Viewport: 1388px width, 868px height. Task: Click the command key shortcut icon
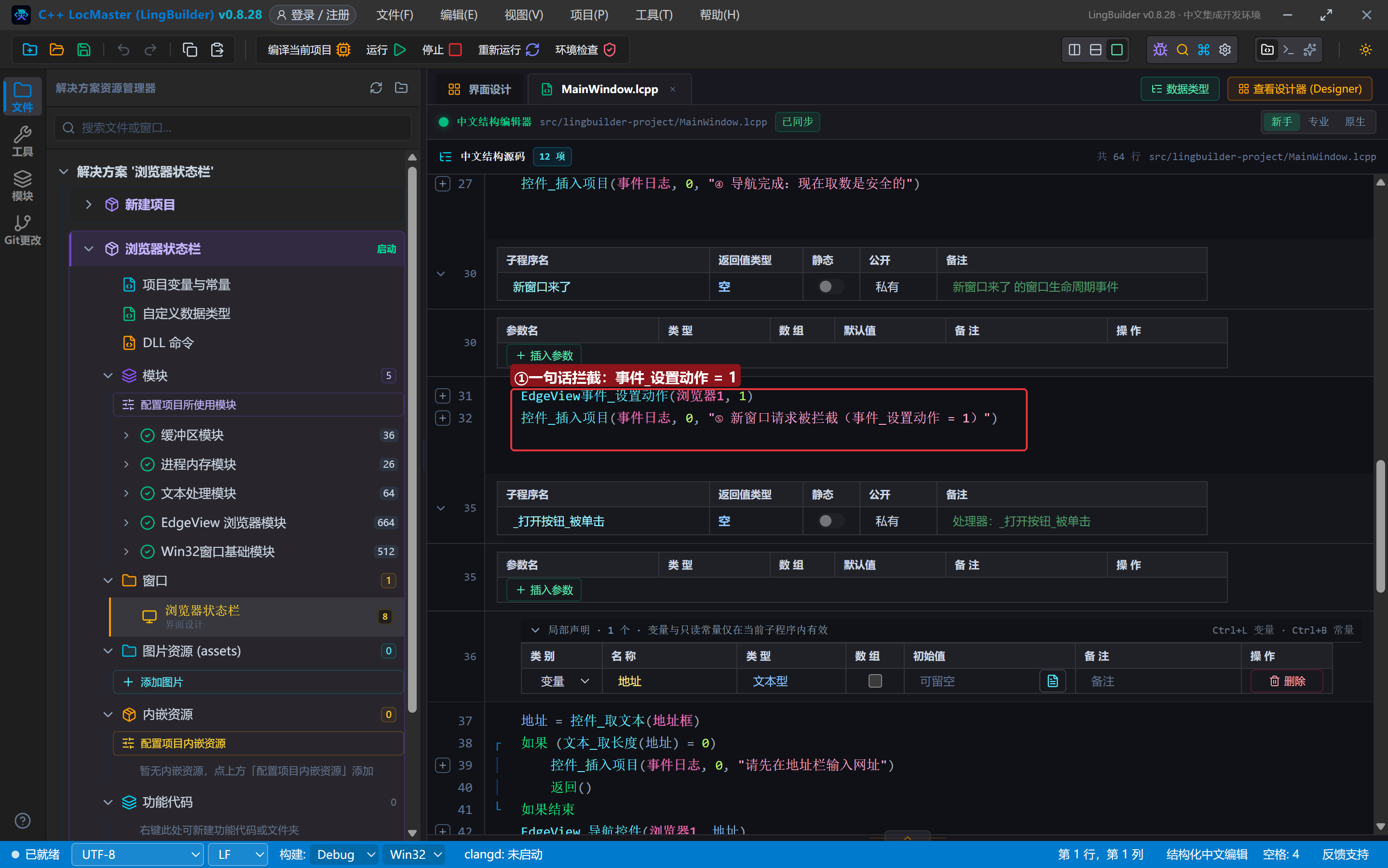tap(1203, 50)
